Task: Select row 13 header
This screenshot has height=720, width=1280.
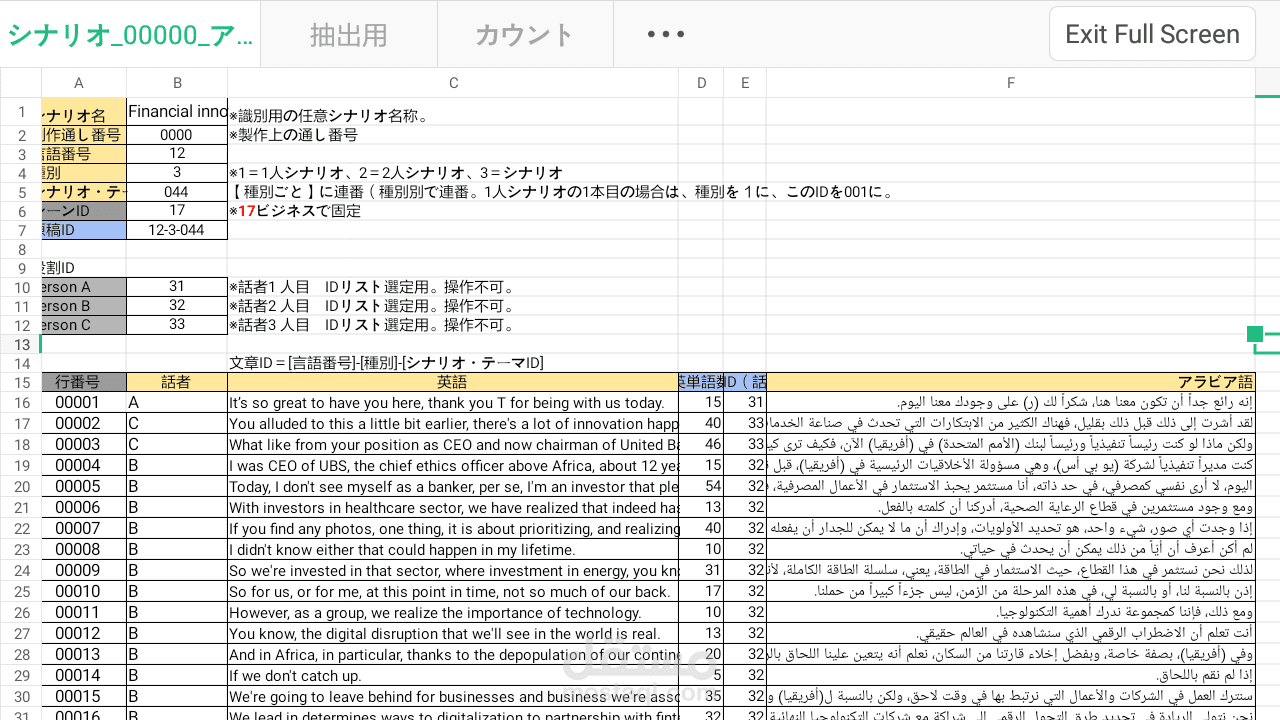Action: [20, 344]
